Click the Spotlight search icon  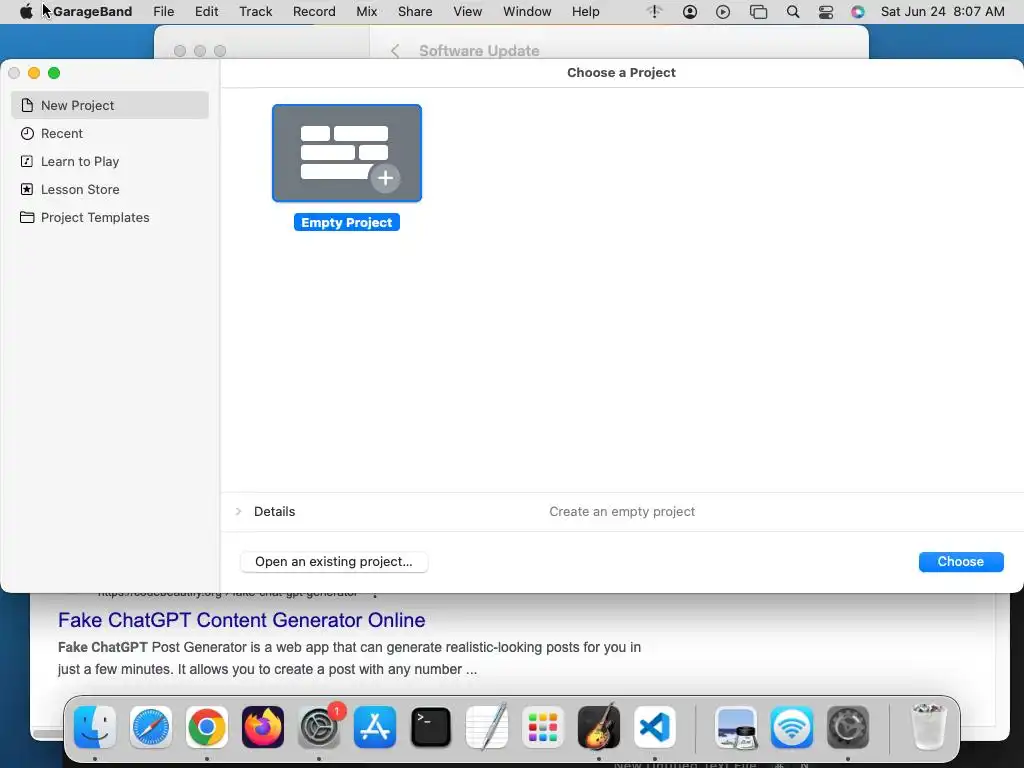[x=793, y=12]
